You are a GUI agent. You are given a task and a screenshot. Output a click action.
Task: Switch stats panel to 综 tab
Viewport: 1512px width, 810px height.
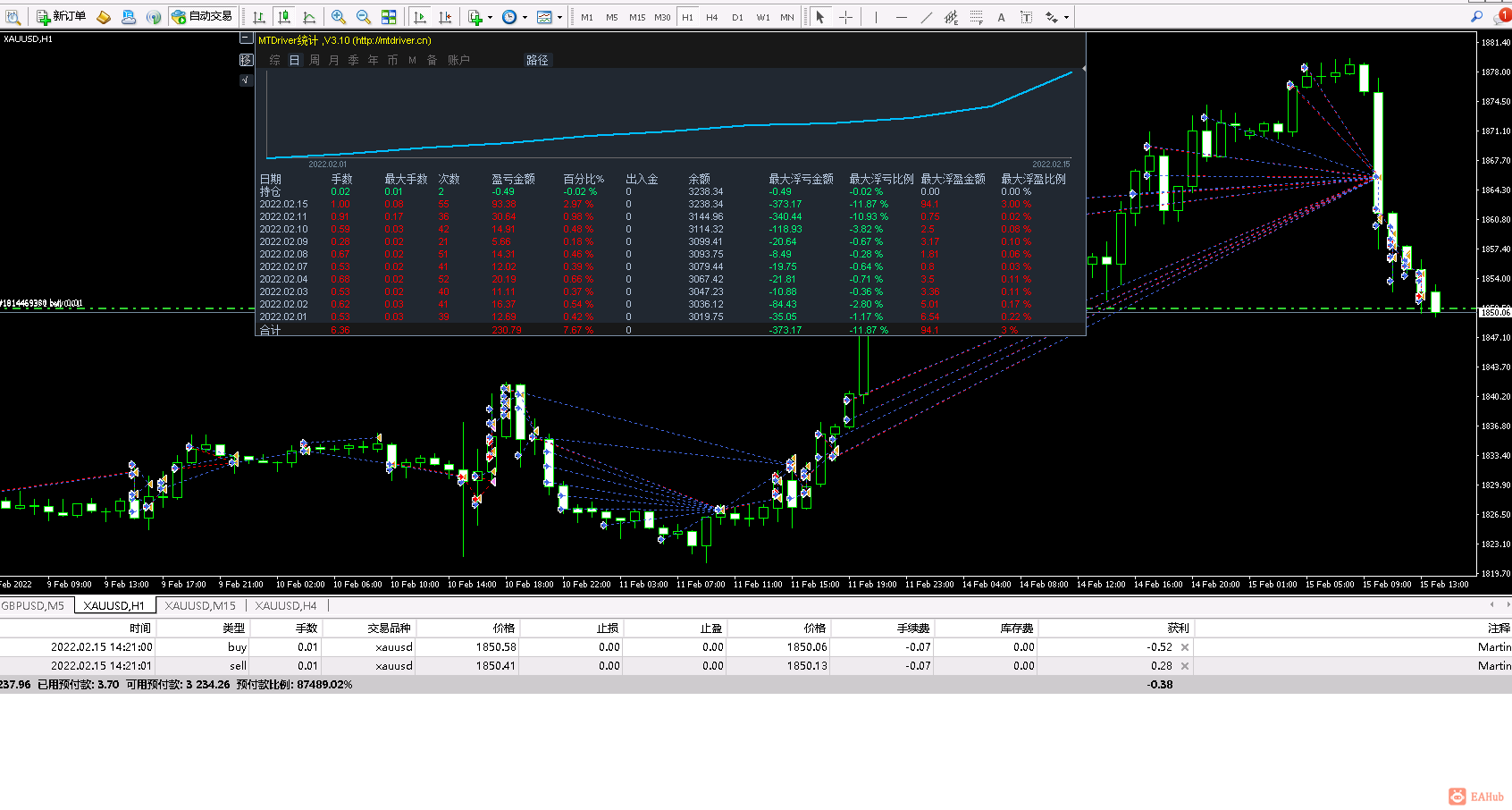tap(274, 60)
